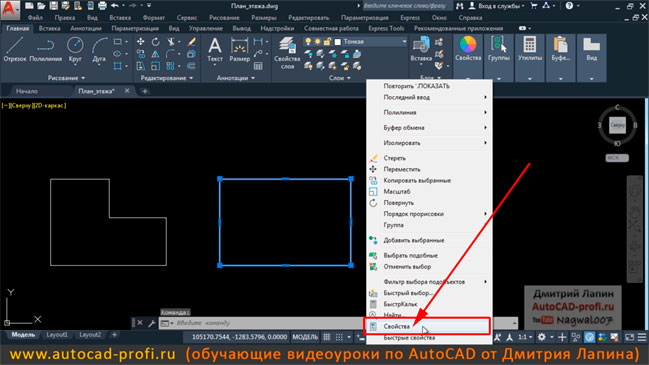
Task: Click the МСК coordinate system button
Action: pyautogui.click(x=617, y=158)
